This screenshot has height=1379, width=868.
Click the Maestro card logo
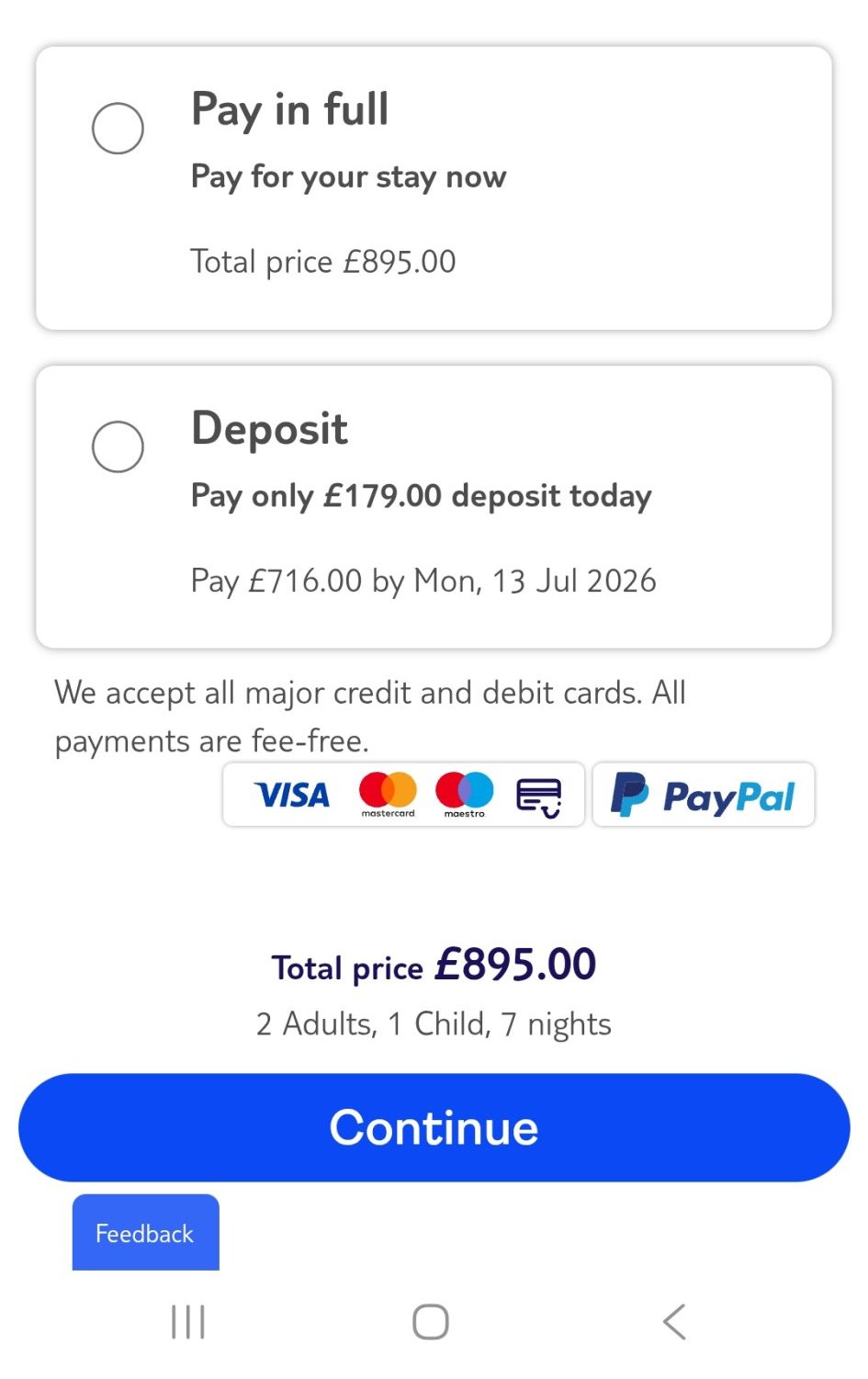point(464,794)
